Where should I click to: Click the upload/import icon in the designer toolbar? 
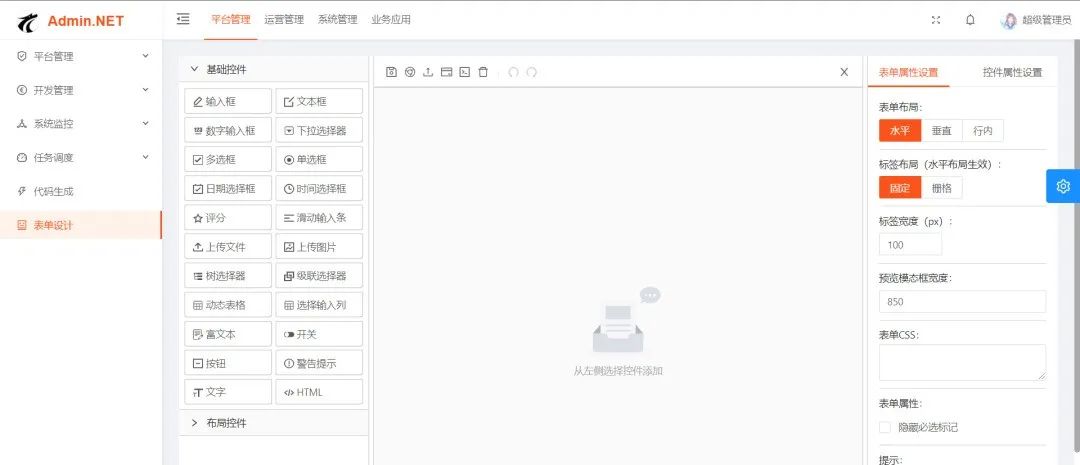click(428, 72)
